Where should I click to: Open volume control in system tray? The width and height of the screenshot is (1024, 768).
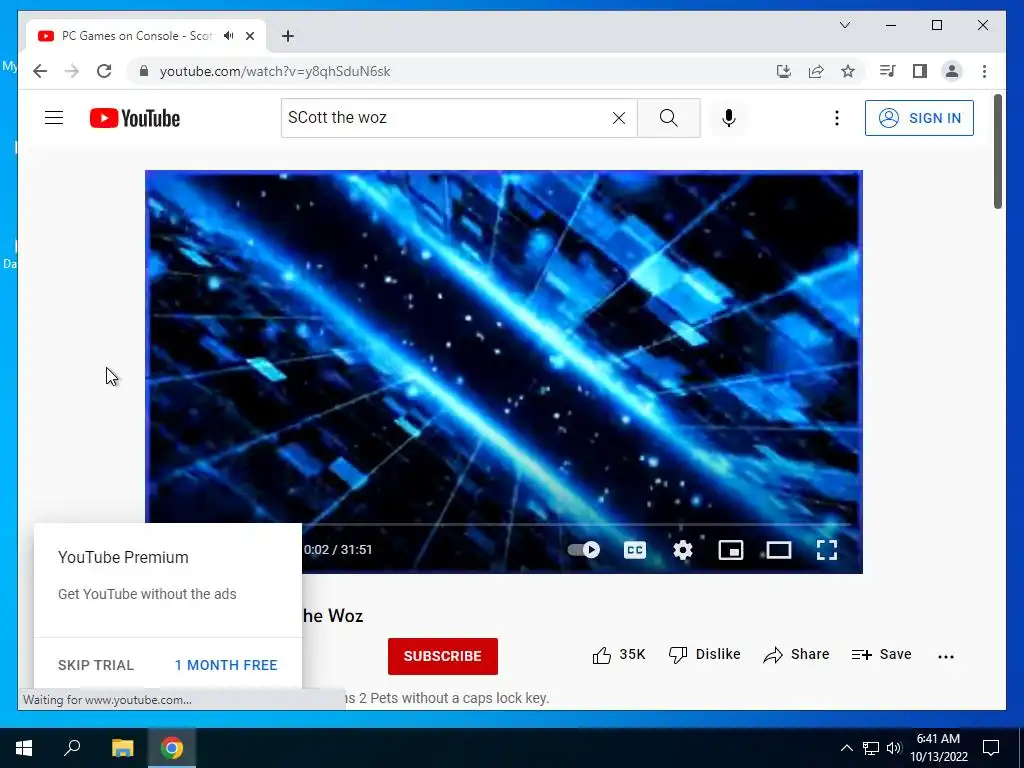pyautogui.click(x=894, y=748)
